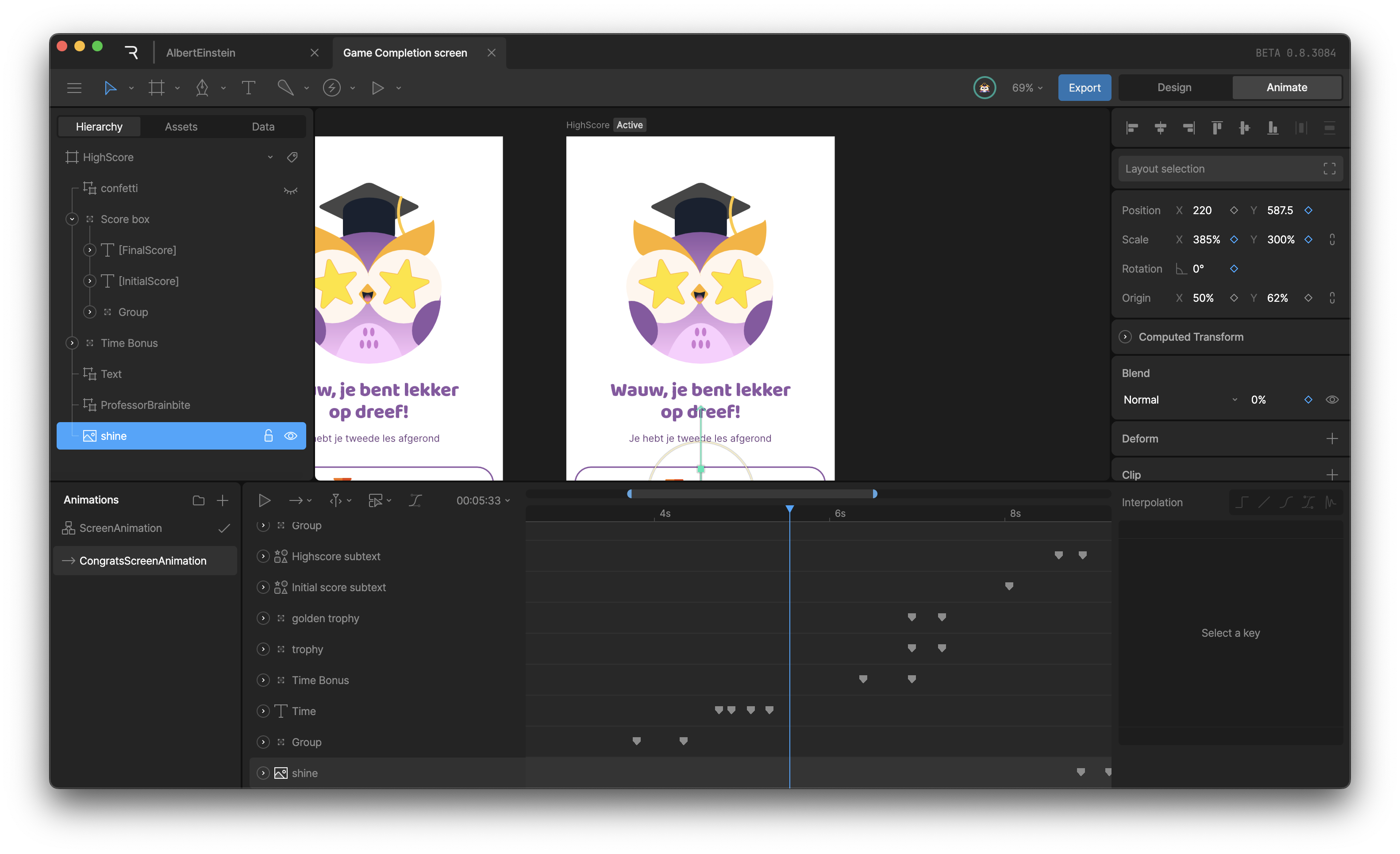Key the Position X value

coord(1234,210)
